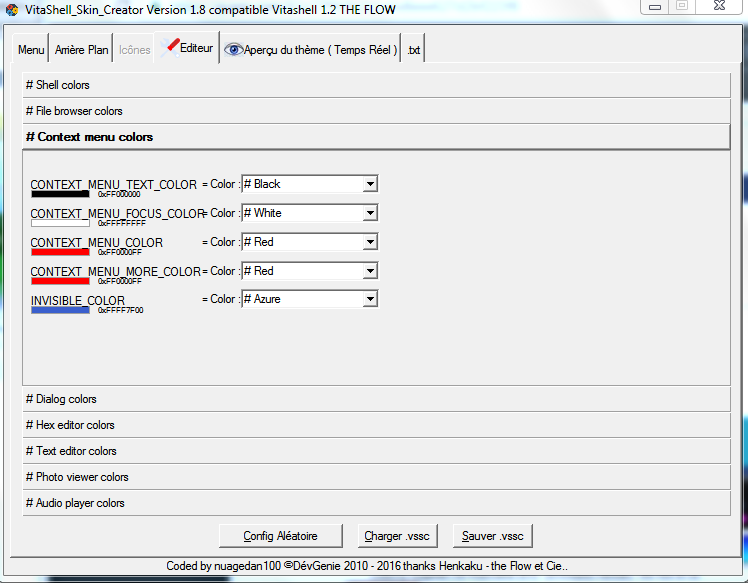Expand the Photo viewer colors section

coord(376,477)
